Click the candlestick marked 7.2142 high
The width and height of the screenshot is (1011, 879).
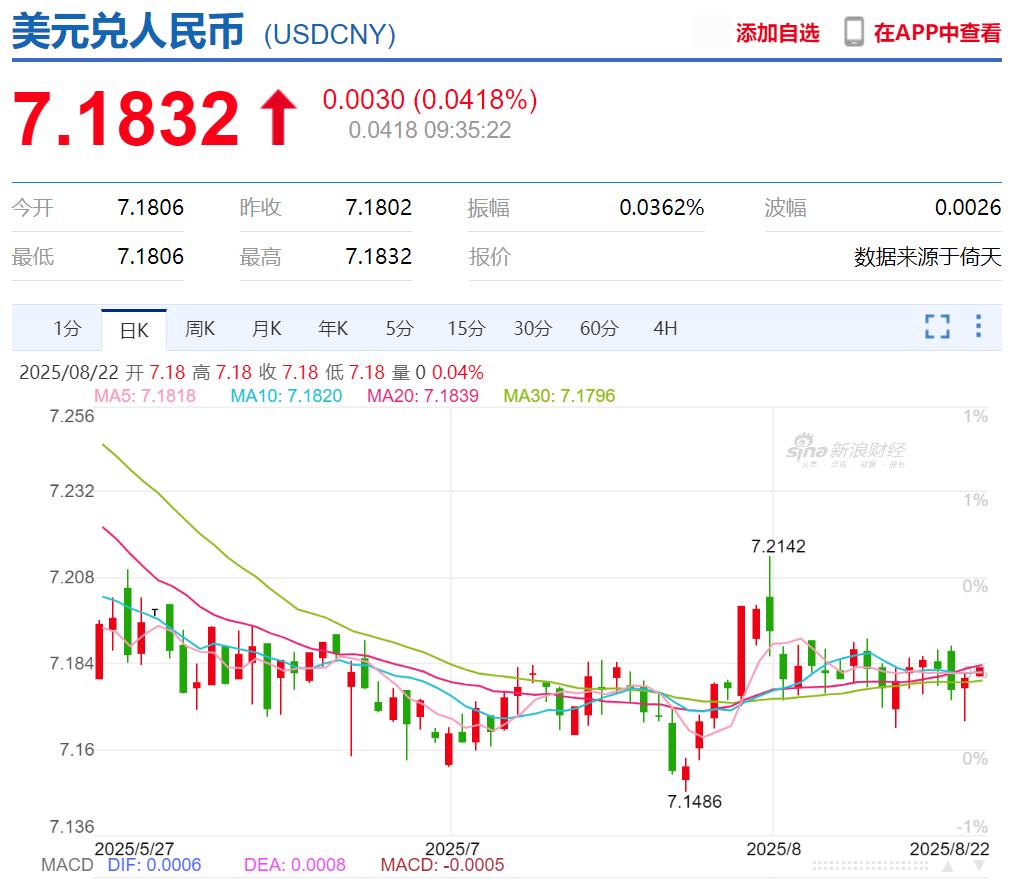point(770,612)
